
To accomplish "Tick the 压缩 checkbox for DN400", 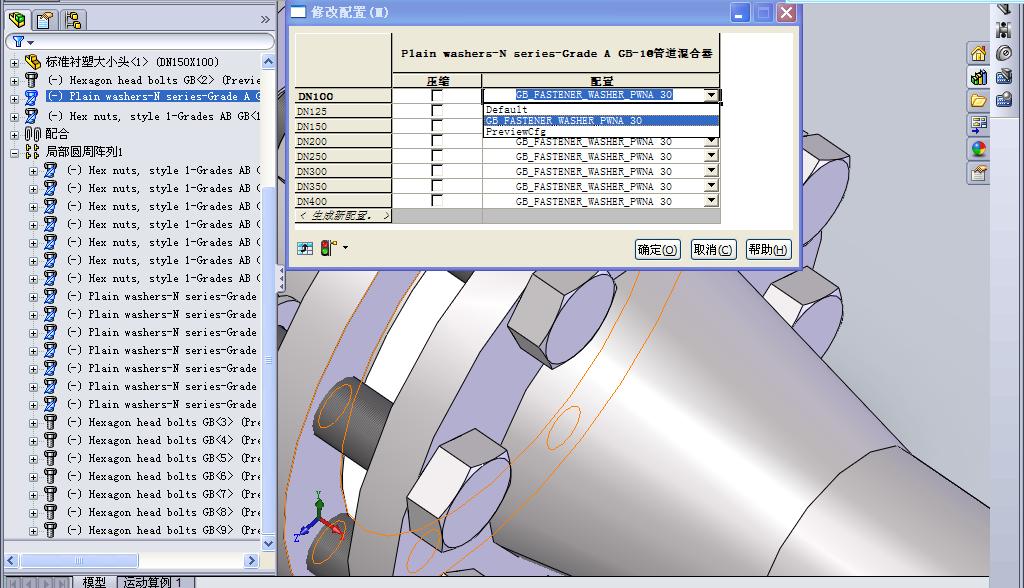I will (437, 201).
